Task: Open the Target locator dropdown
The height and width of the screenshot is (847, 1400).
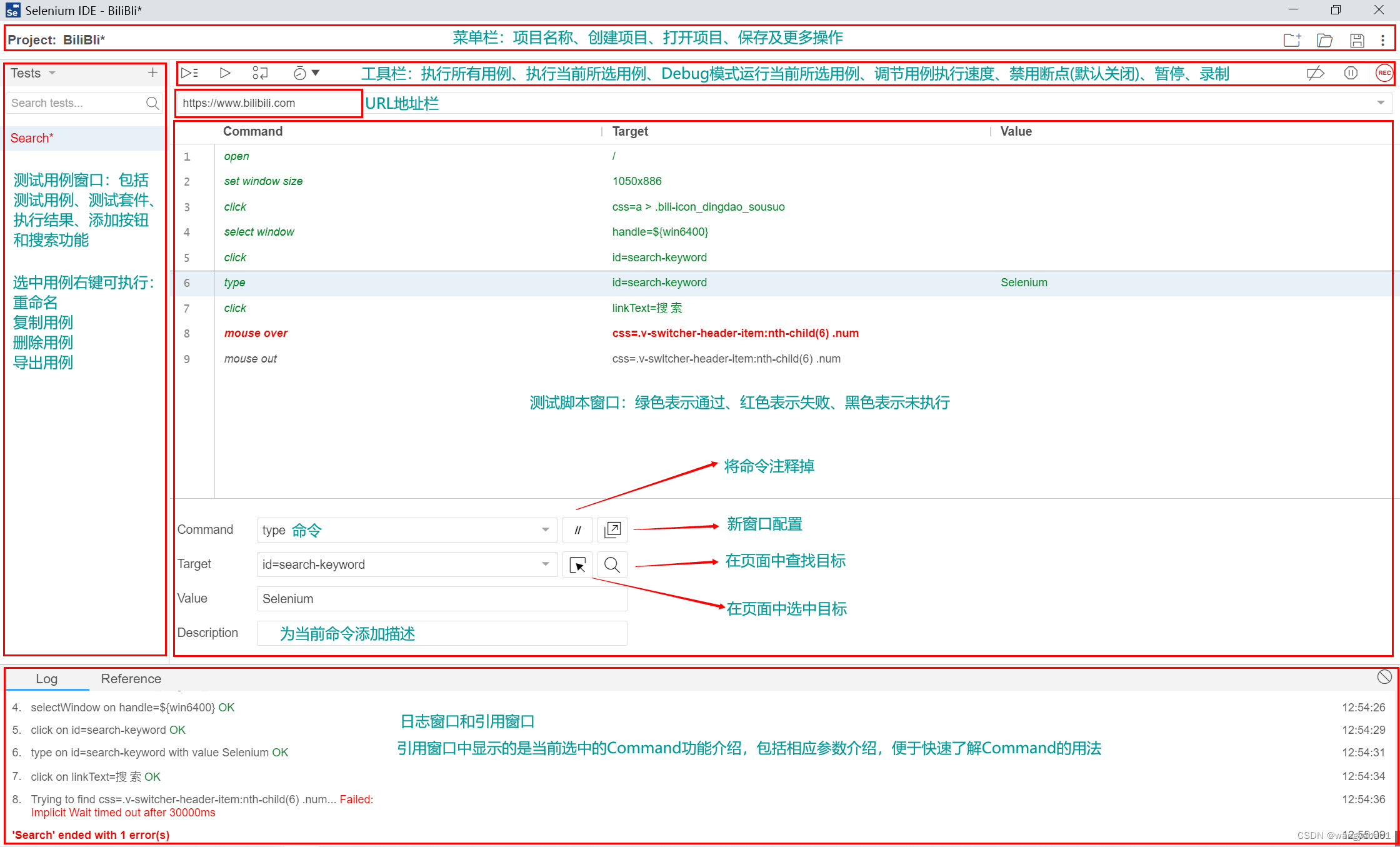Action: pyautogui.click(x=546, y=564)
